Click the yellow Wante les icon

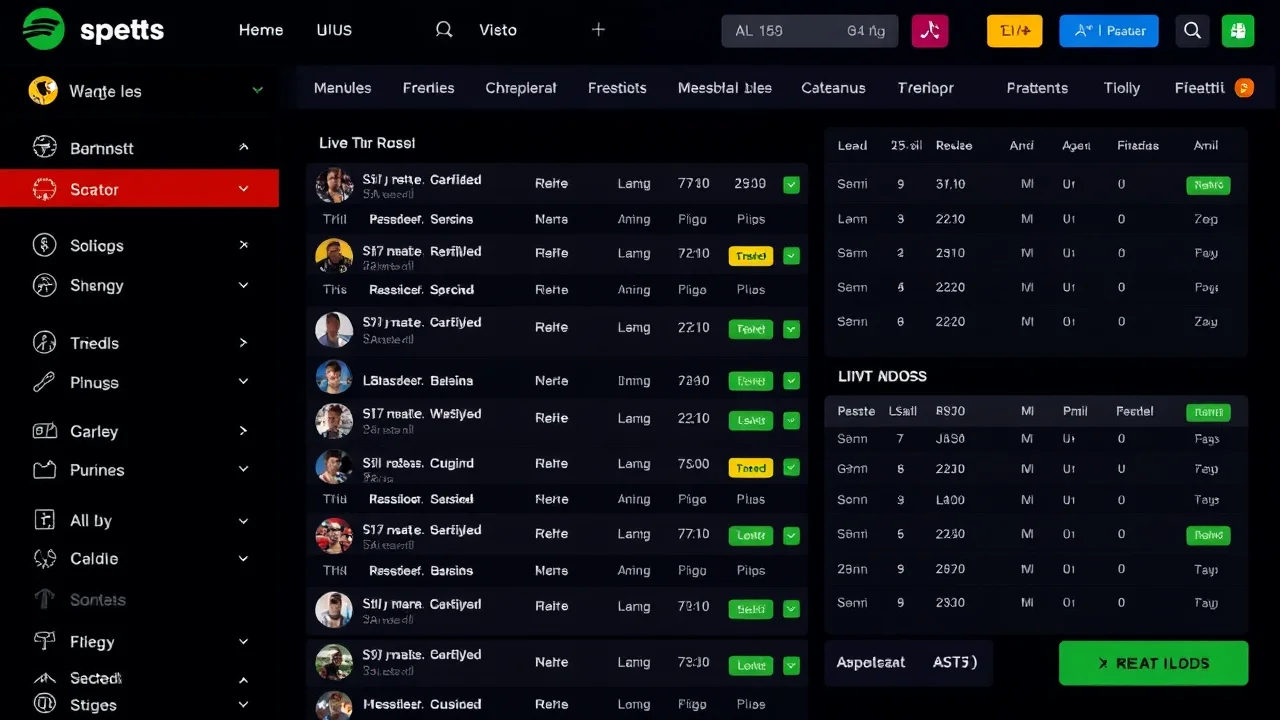[x=43, y=91]
